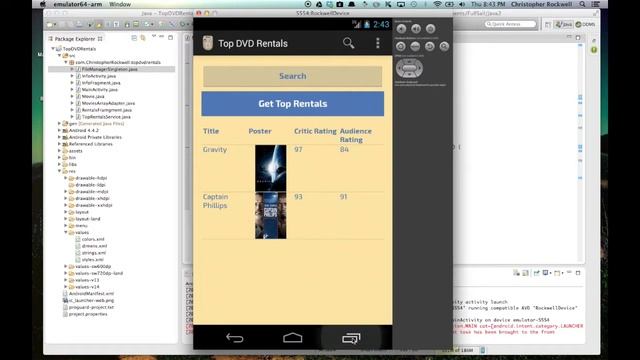Select colors.xml under values
Screen dimensions: 640x360
[93, 239]
